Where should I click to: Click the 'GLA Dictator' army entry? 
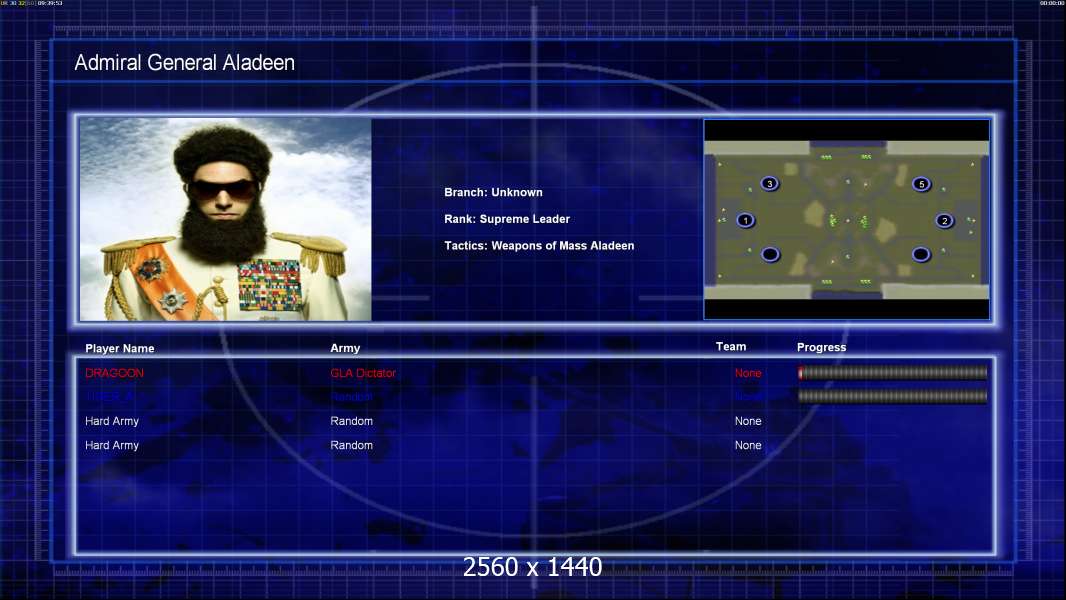click(x=363, y=373)
